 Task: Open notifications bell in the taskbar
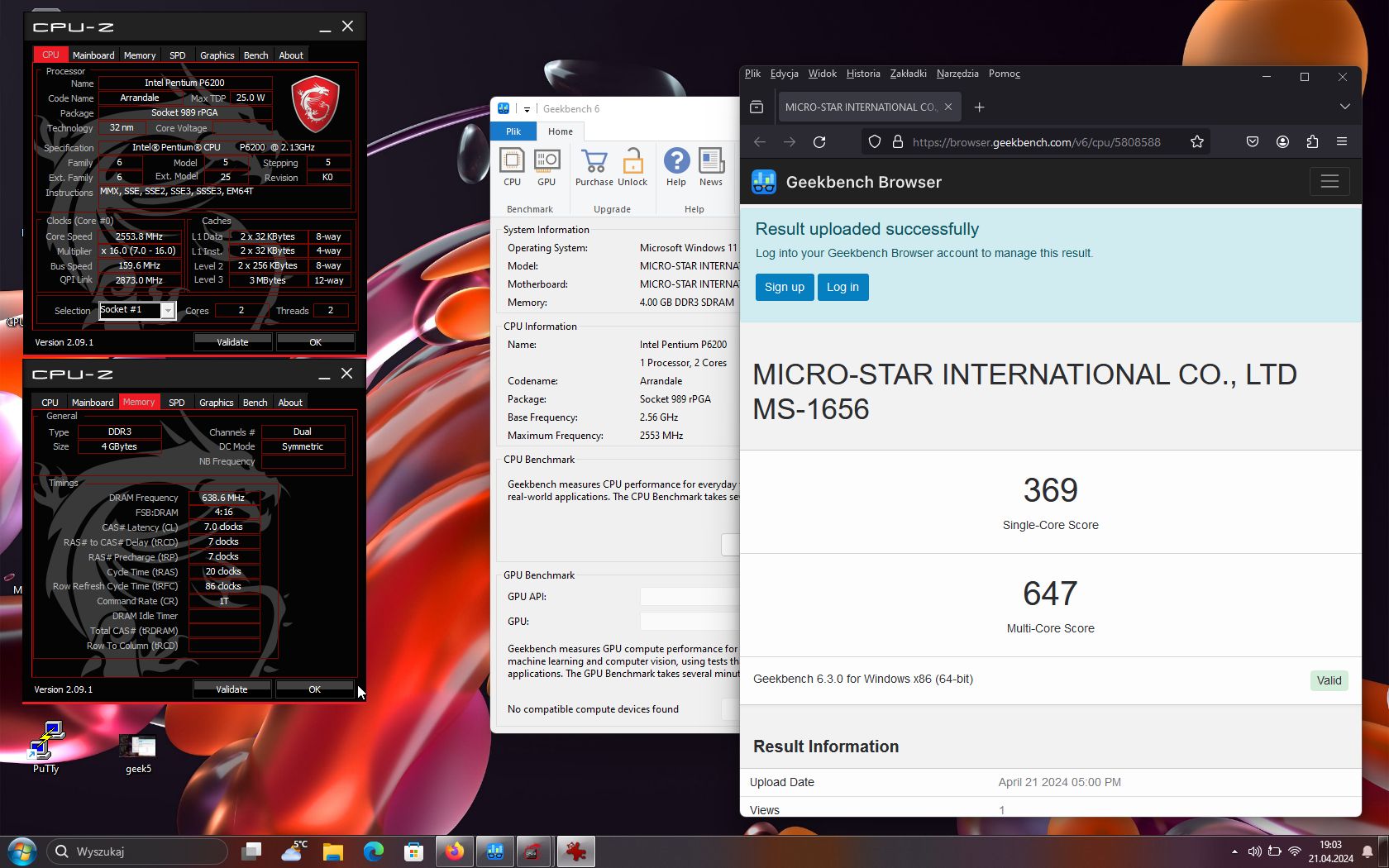(x=1368, y=851)
